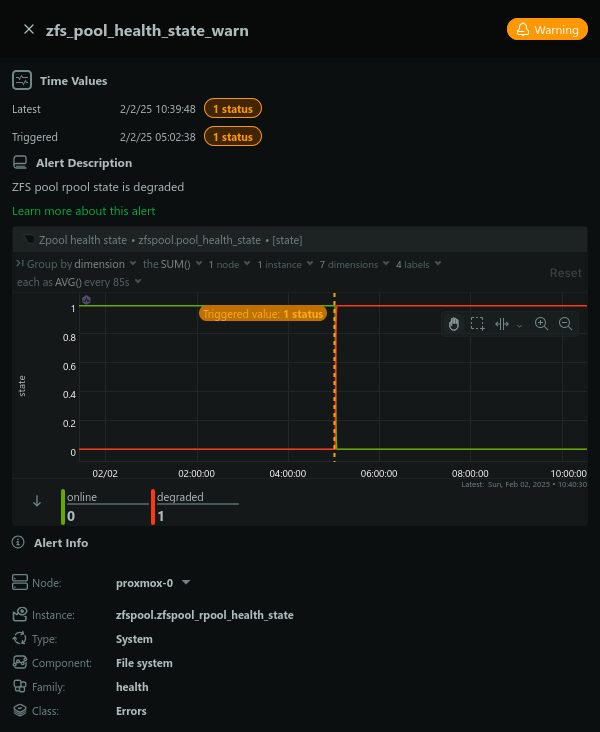Click the 2/2/25 10:39:48 latest timestamp
The width and height of the screenshot is (600, 732).
point(158,109)
